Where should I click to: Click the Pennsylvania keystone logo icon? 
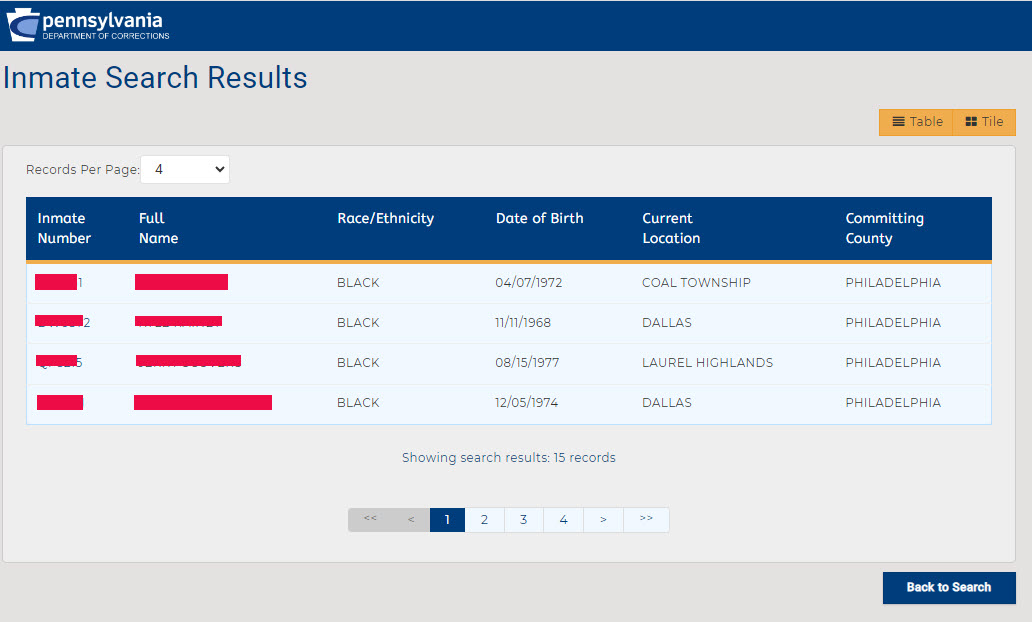point(24,25)
